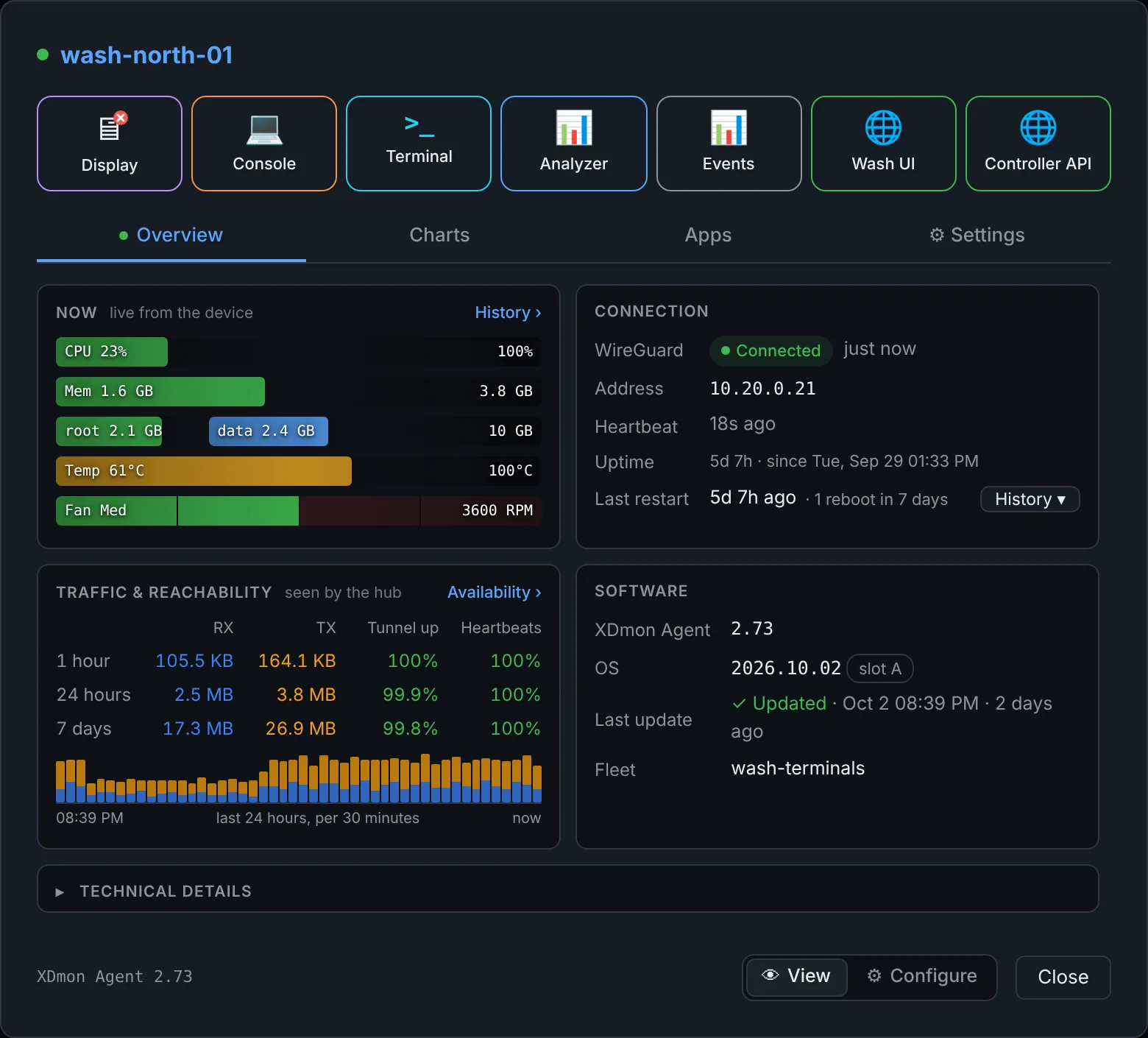Click the Connected WireGuard status badge
This screenshot has height=1038, width=1148.
770,351
